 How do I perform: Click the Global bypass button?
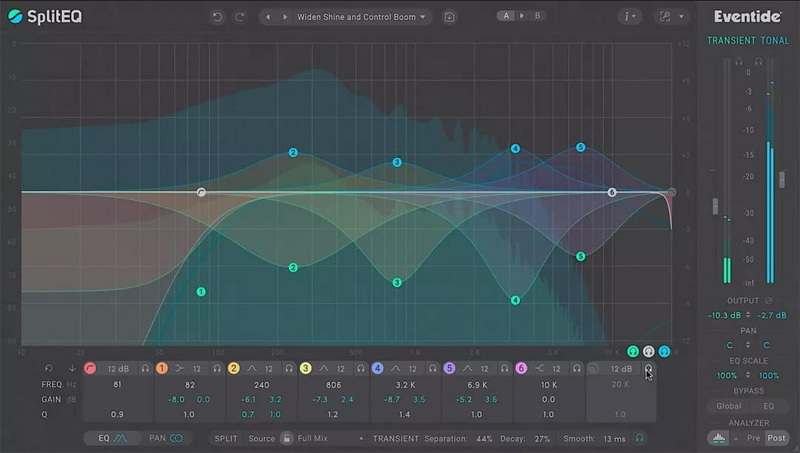click(x=729, y=406)
